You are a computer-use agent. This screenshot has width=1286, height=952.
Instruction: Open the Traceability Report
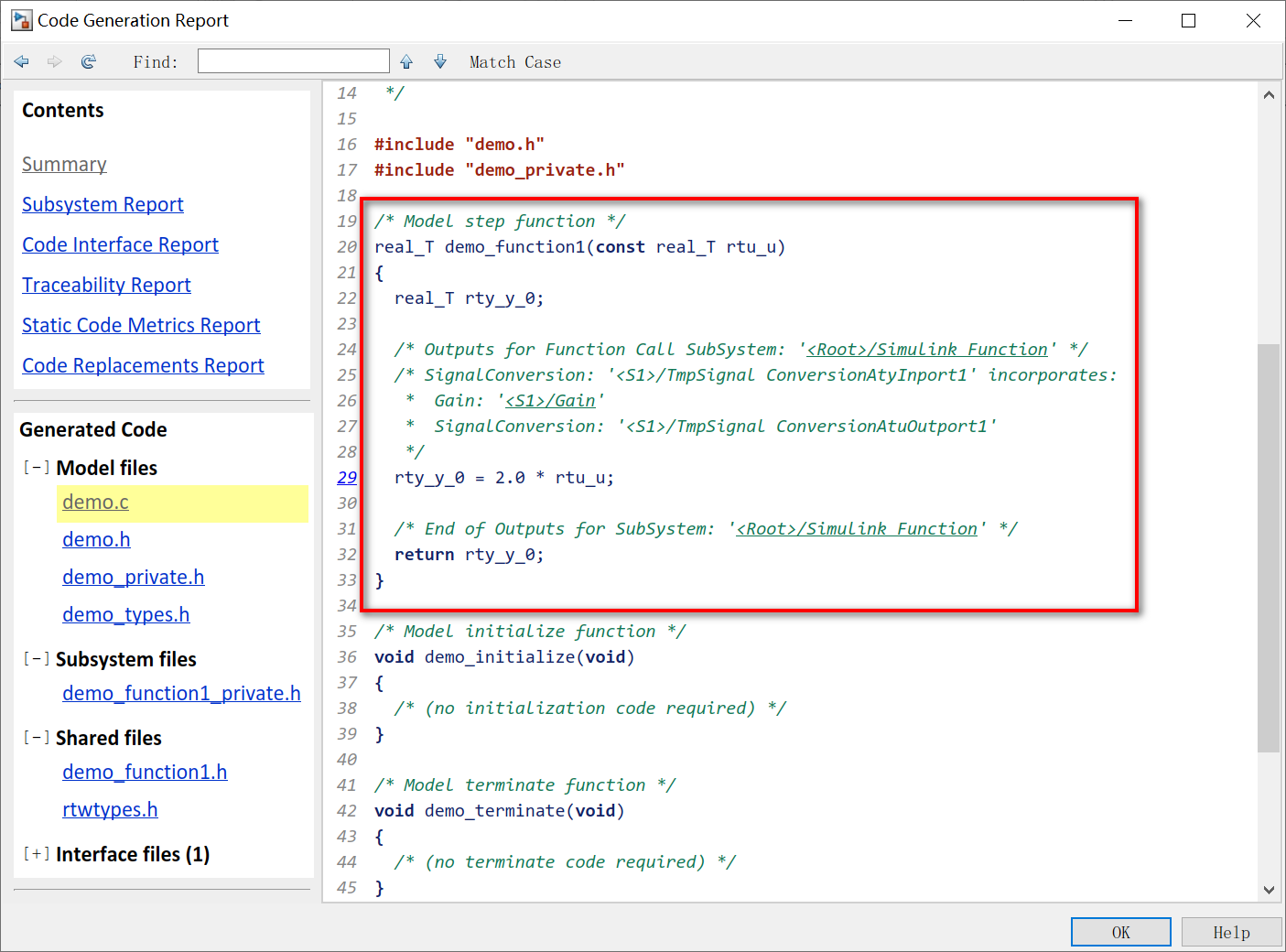[106, 285]
